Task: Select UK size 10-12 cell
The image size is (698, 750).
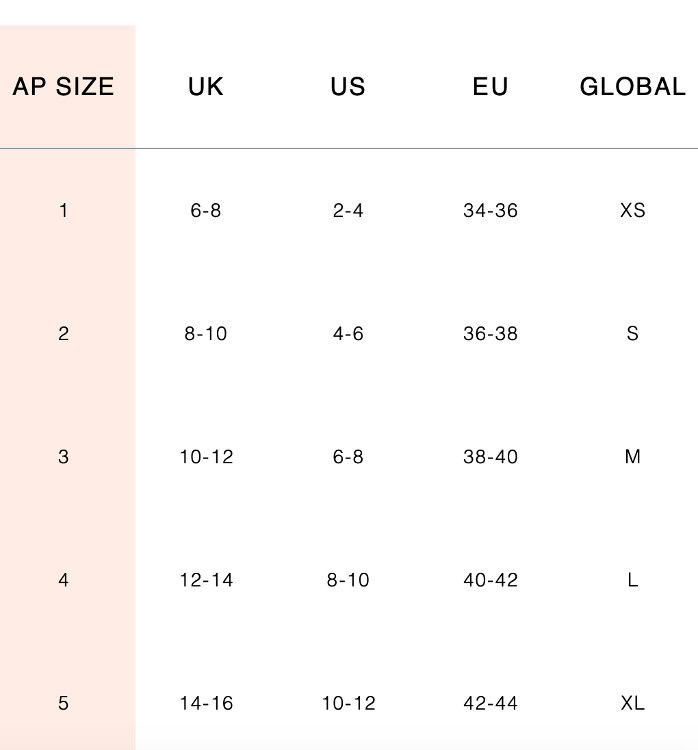Action: [206, 457]
